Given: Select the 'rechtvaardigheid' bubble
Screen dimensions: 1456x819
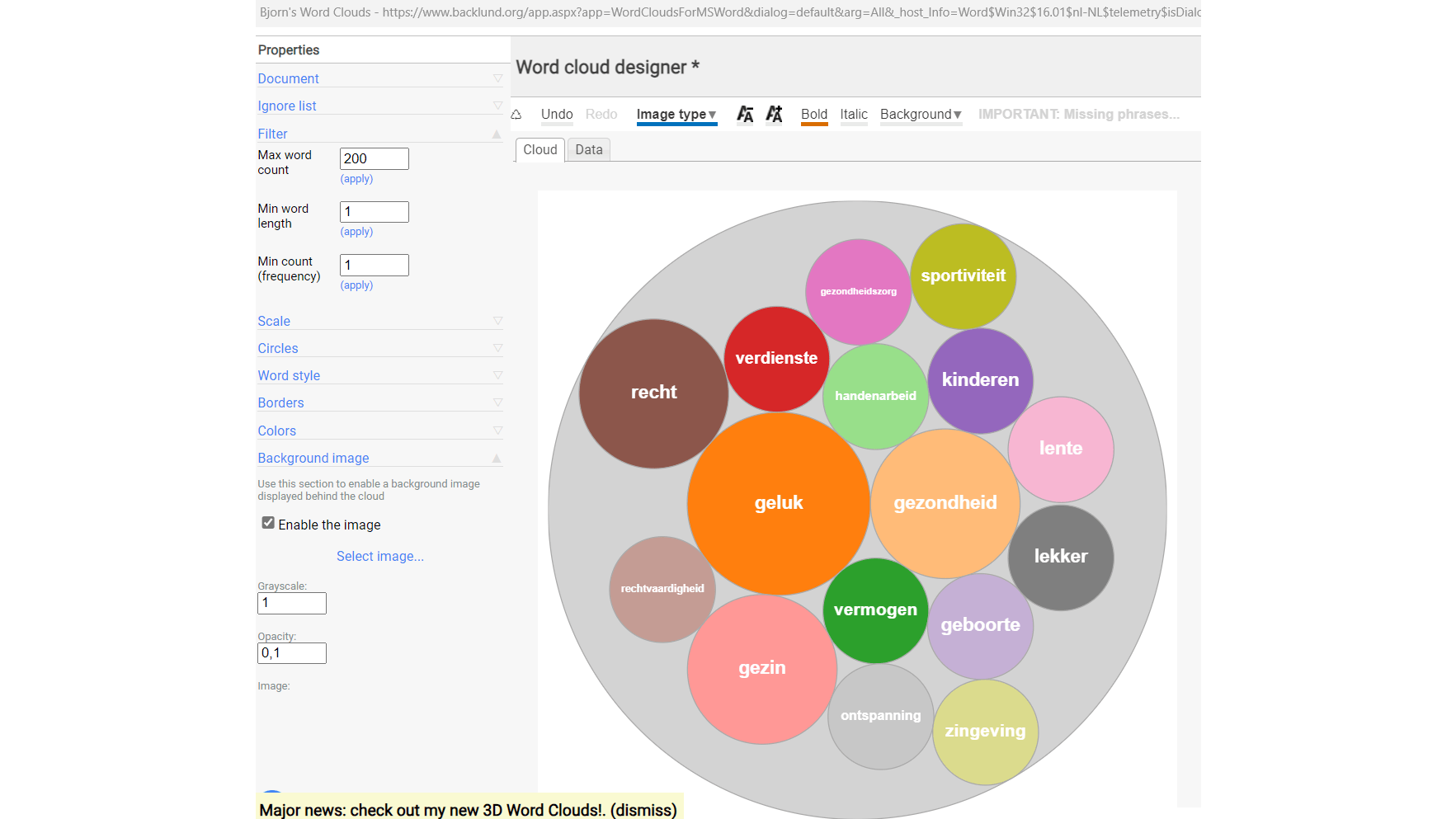Looking at the screenshot, I should click(x=662, y=589).
